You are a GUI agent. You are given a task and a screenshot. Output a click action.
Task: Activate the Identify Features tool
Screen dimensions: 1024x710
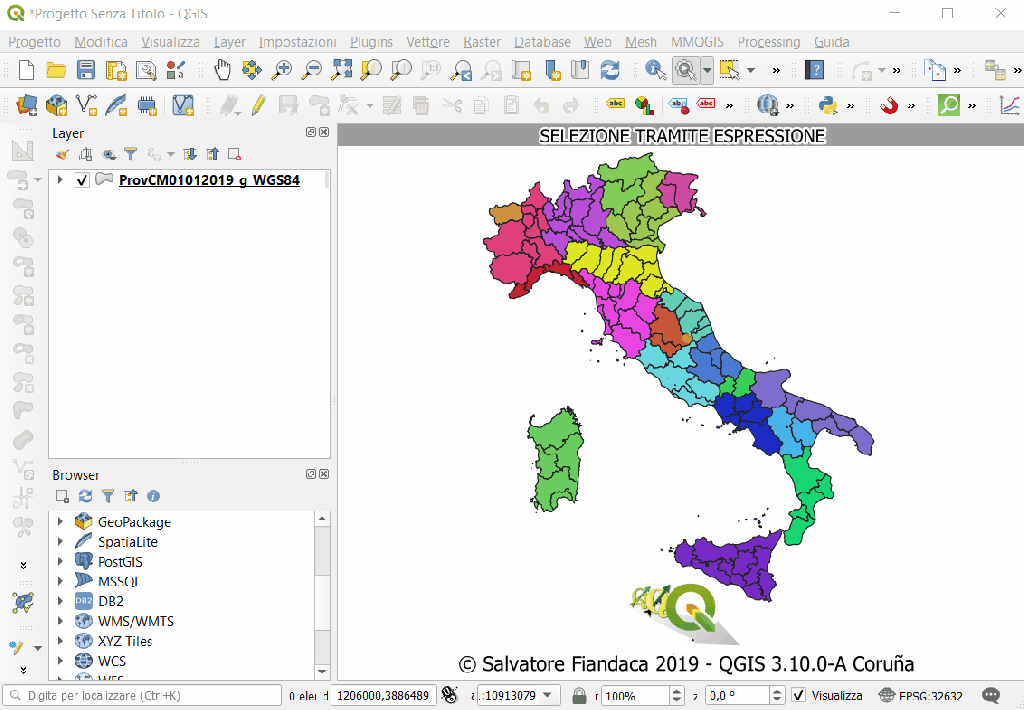(655, 70)
